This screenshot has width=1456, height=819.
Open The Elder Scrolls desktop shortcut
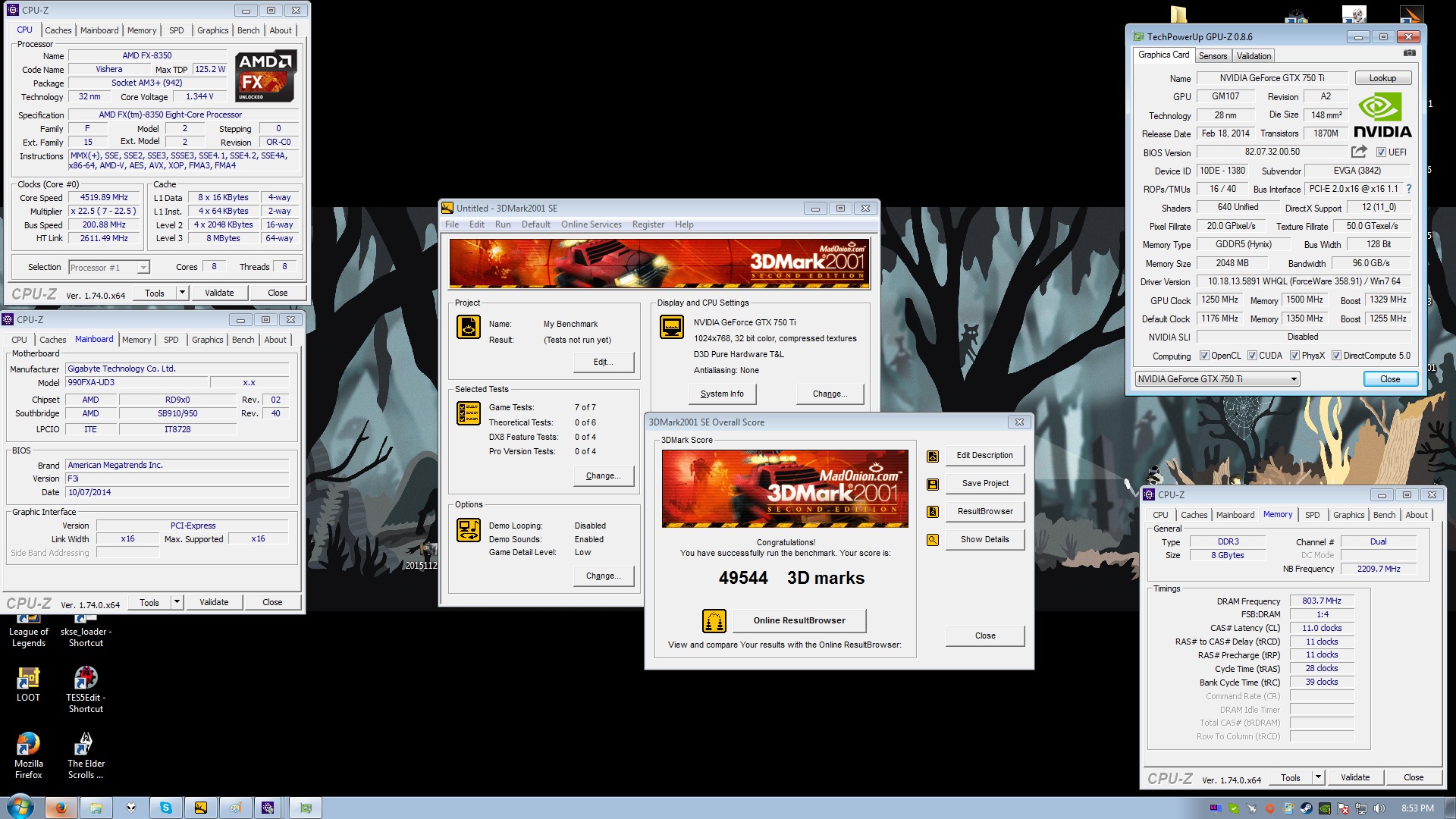(86, 755)
